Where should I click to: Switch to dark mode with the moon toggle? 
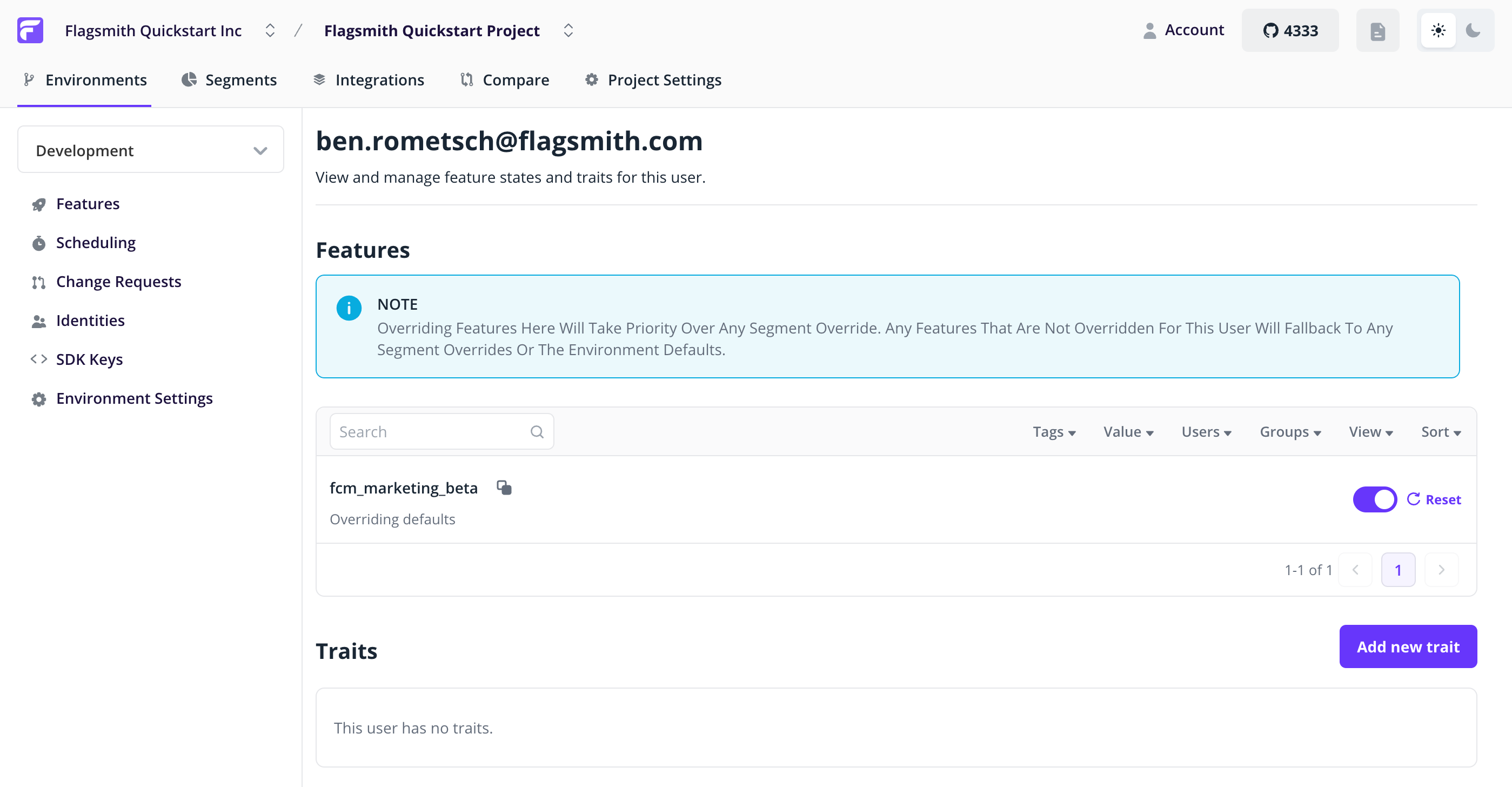point(1474,30)
